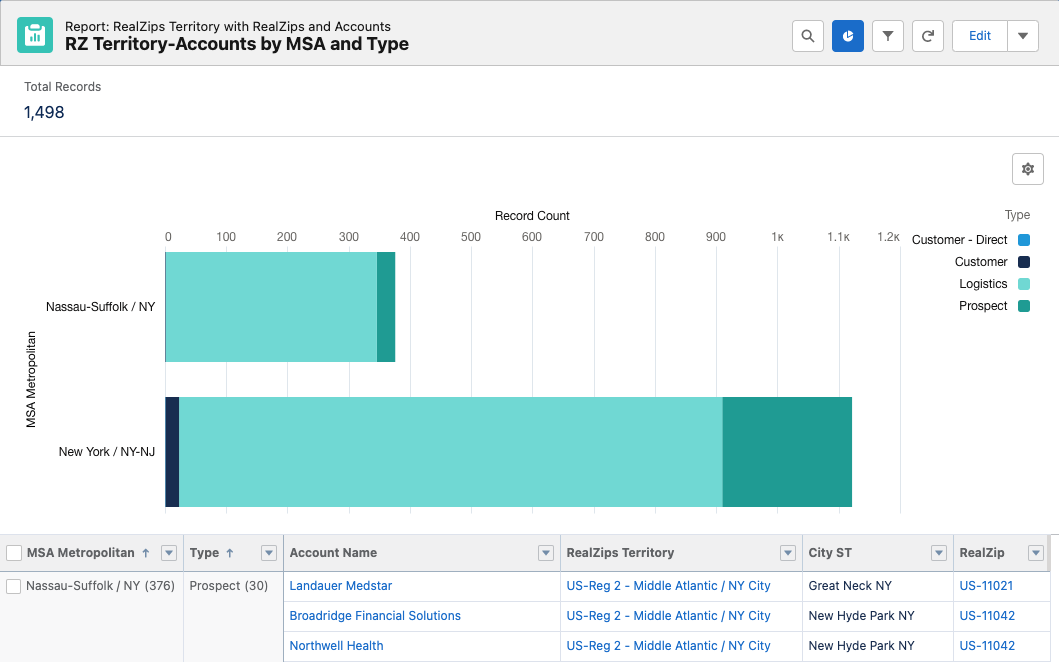The width and height of the screenshot is (1059, 662).
Task: Open the territory link for Northwell Health
Action: tap(668, 646)
